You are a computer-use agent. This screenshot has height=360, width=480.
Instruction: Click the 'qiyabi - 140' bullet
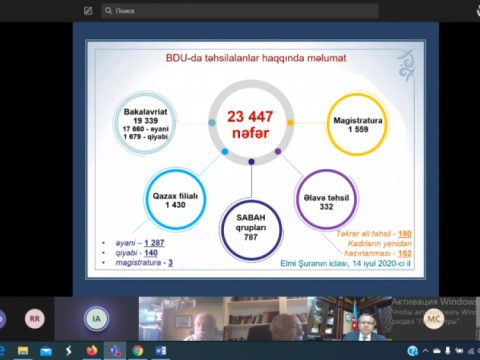pos(137,253)
